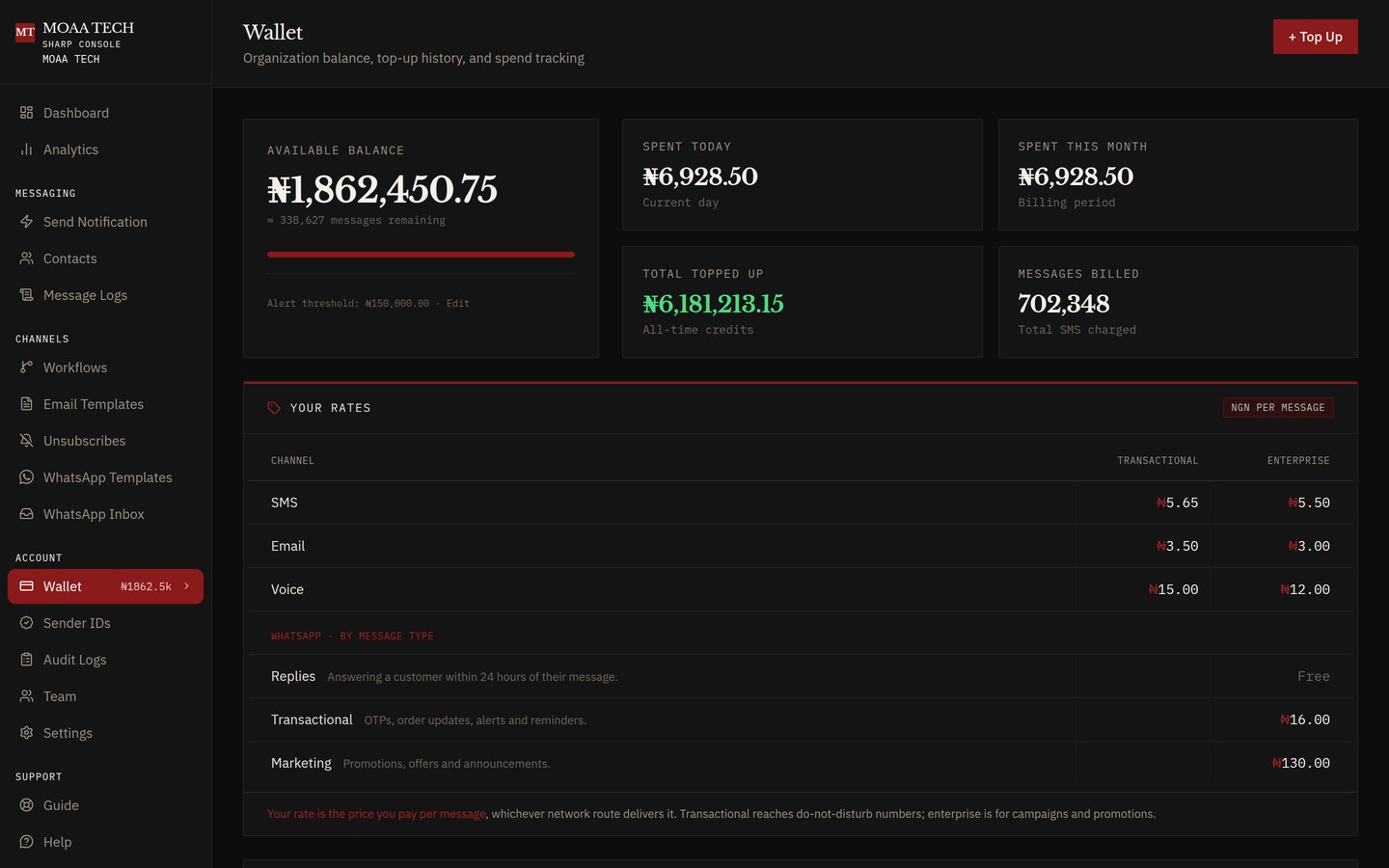This screenshot has width=1389, height=868.
Task: Click the Total Topped Up amount ₦6,181,213.15
Action: (x=713, y=304)
